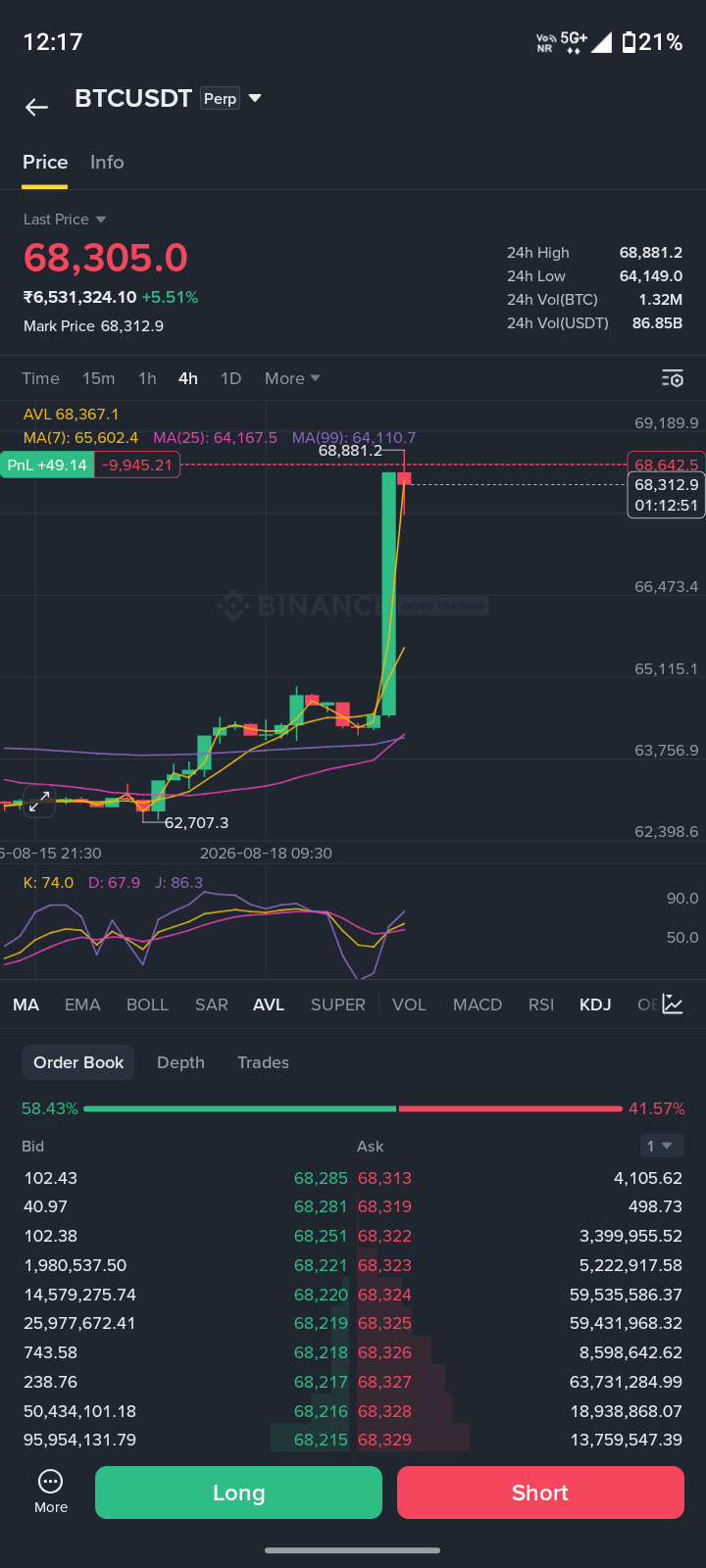Tap ask price 68,325

click(x=384, y=1323)
